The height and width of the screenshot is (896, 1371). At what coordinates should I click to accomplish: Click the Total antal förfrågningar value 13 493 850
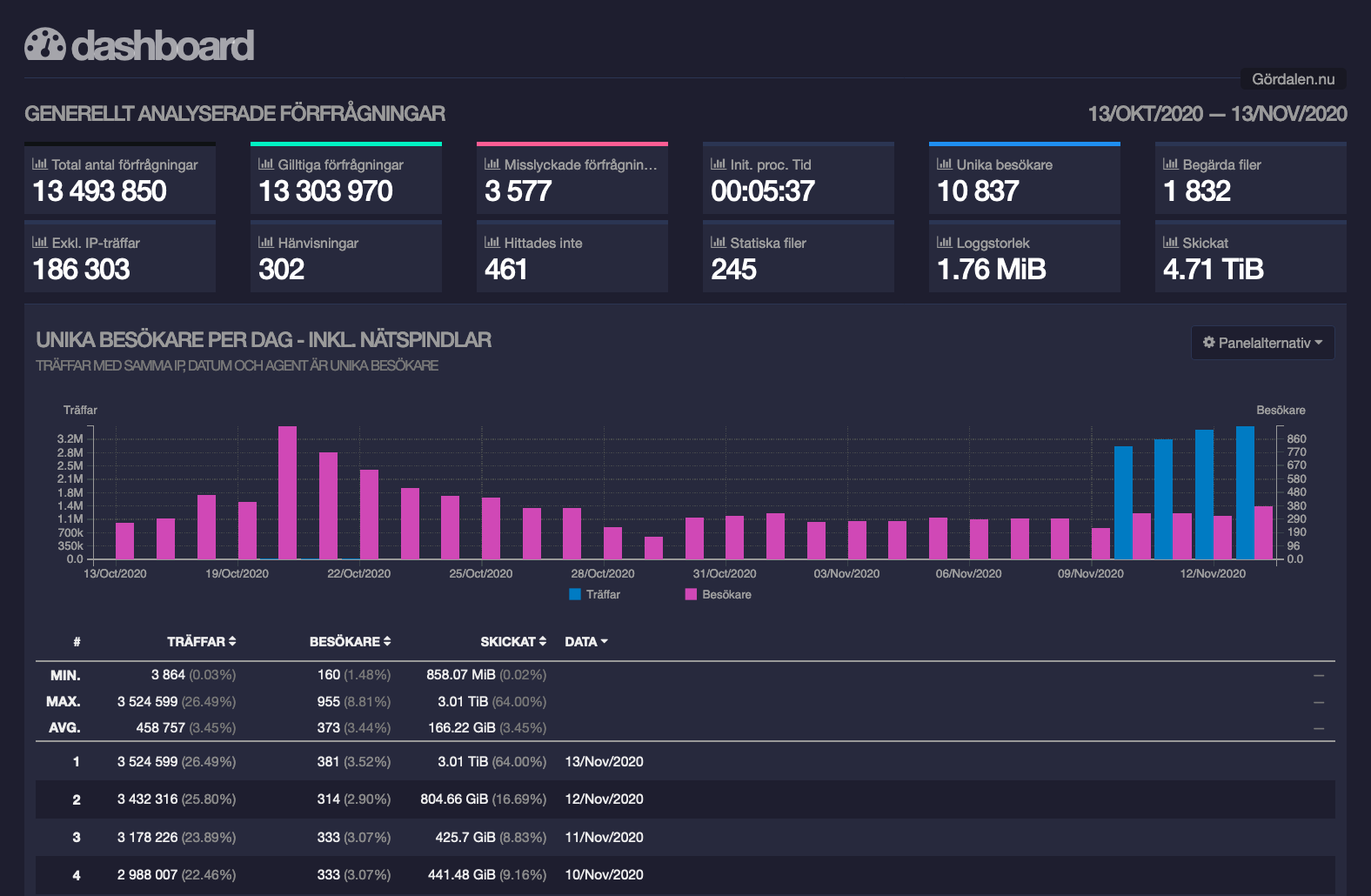point(99,191)
